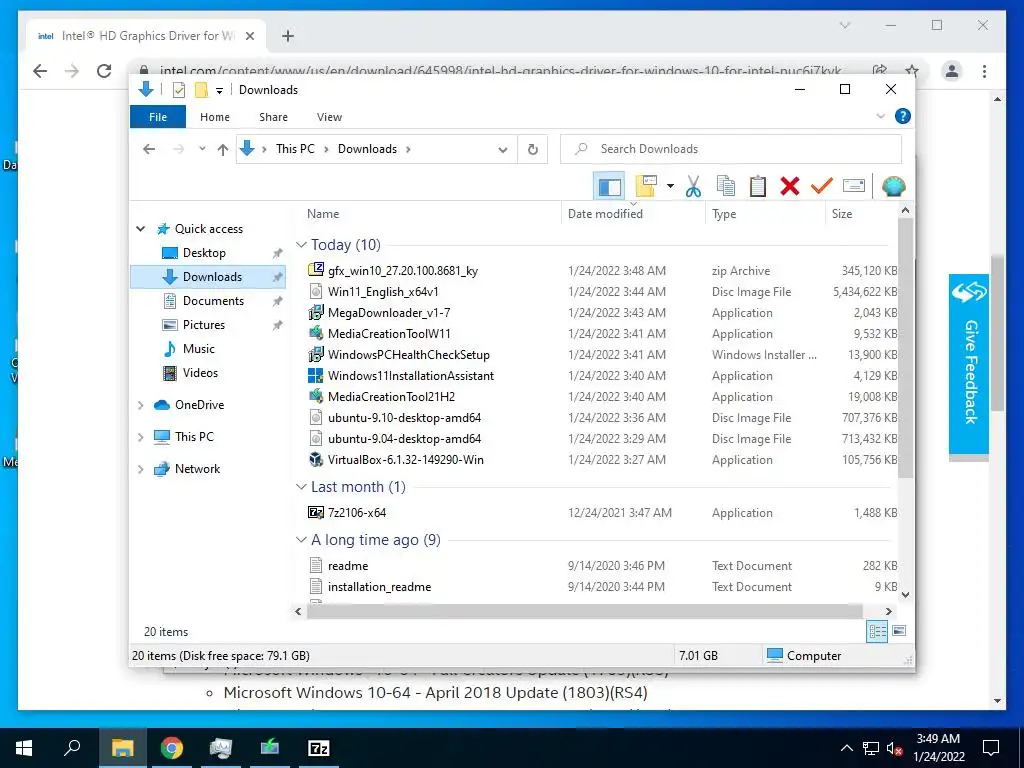Click the Paste clipboard icon
This screenshot has width=1024, height=768.
(758, 187)
